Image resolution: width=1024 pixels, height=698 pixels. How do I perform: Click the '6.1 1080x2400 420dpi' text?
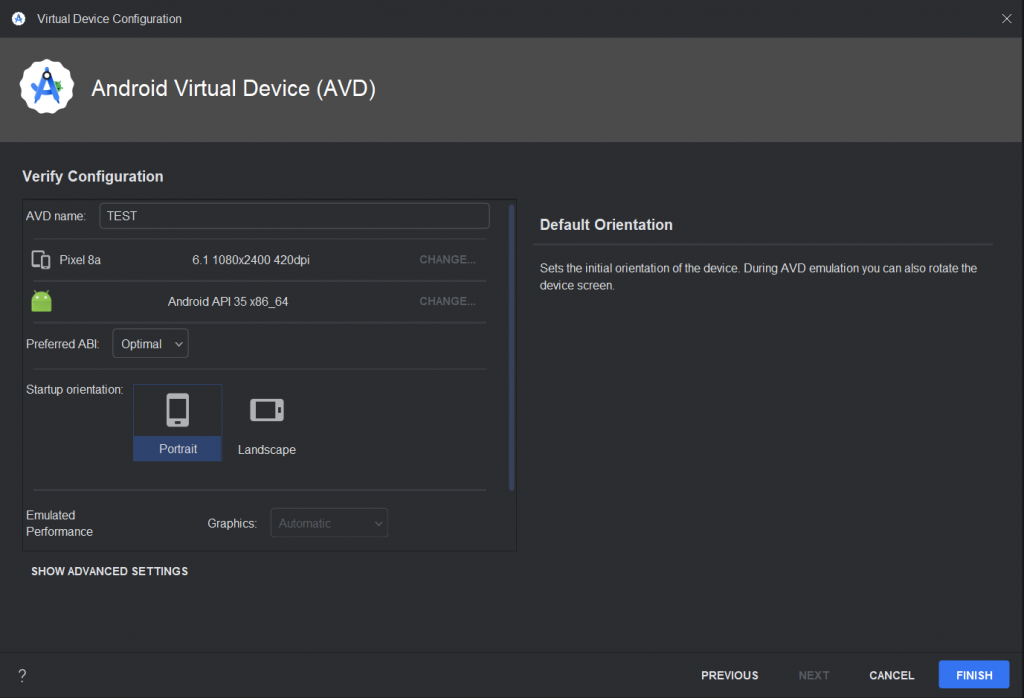pyautogui.click(x=251, y=260)
